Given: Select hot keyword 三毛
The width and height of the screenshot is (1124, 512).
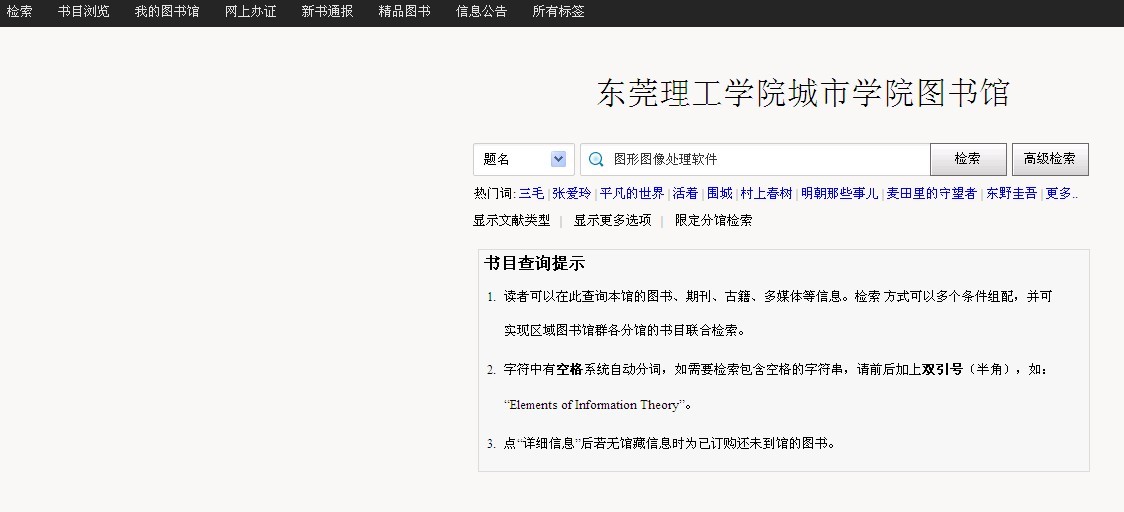Looking at the screenshot, I should point(531,194).
